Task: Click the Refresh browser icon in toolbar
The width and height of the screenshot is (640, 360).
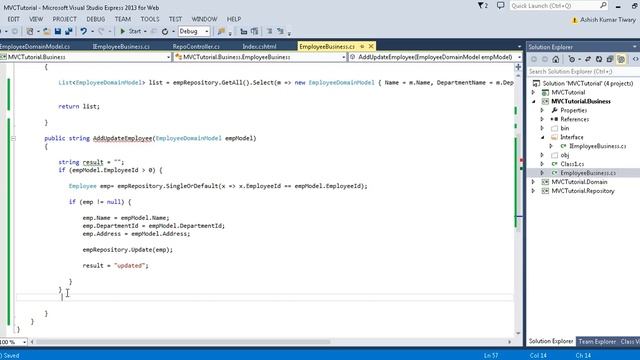Action: click(x=165, y=31)
